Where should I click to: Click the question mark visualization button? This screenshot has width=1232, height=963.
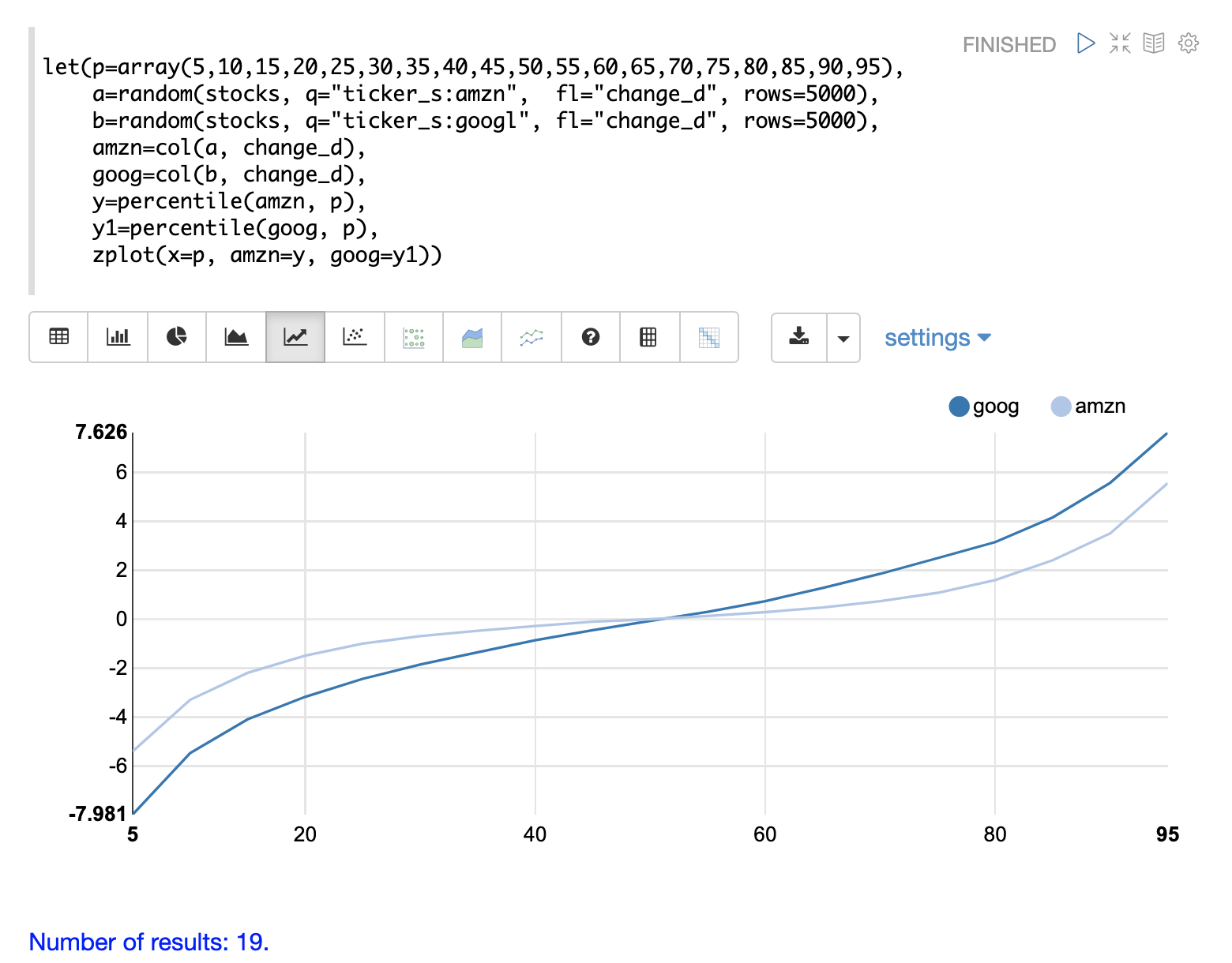tap(591, 337)
